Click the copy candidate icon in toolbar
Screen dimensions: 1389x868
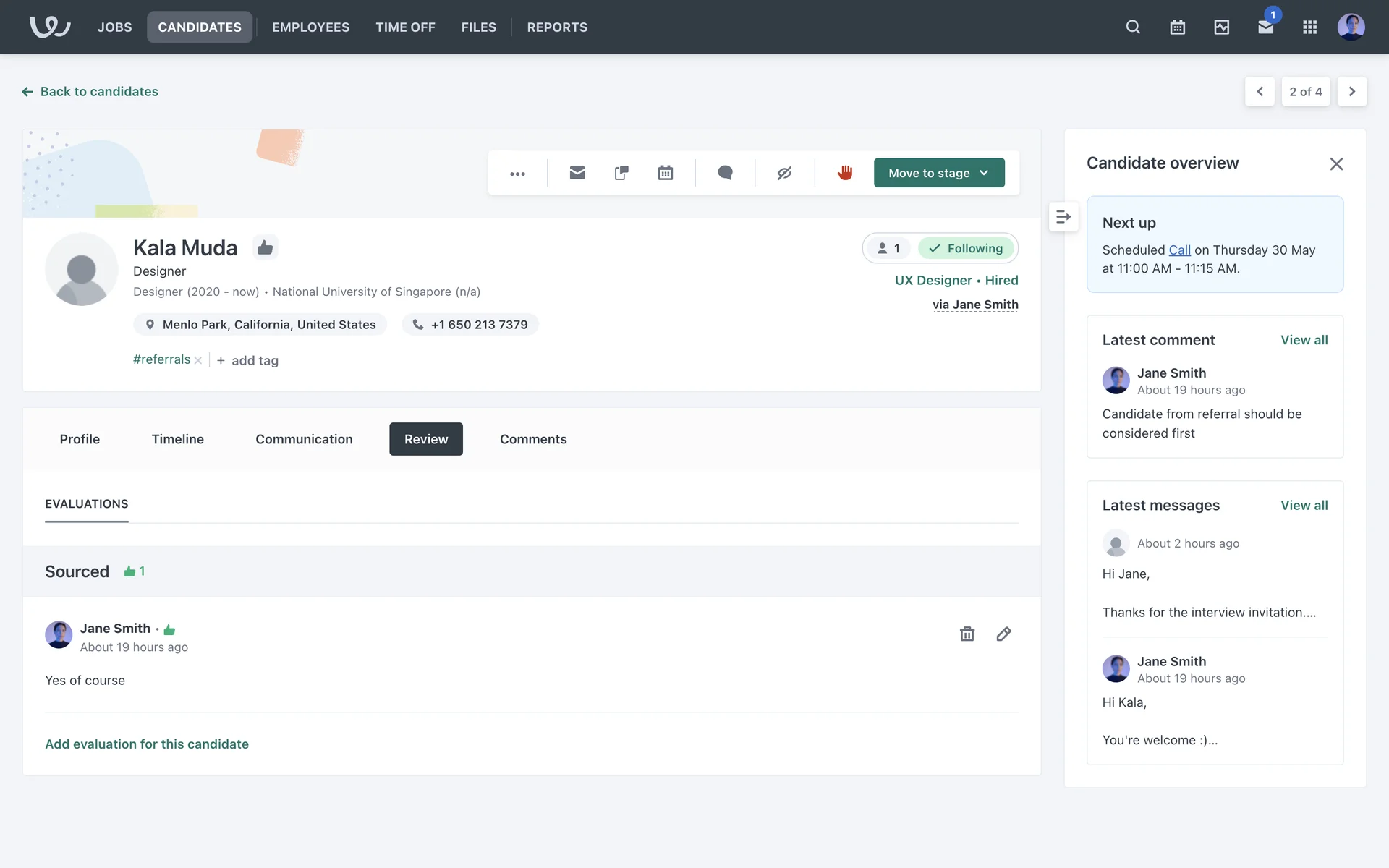click(621, 173)
